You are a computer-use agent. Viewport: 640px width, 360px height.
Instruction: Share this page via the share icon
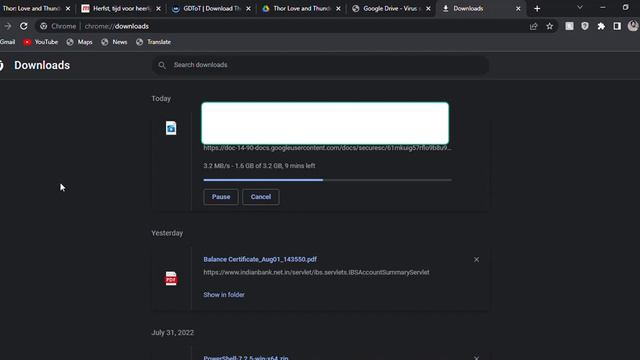tap(533, 26)
